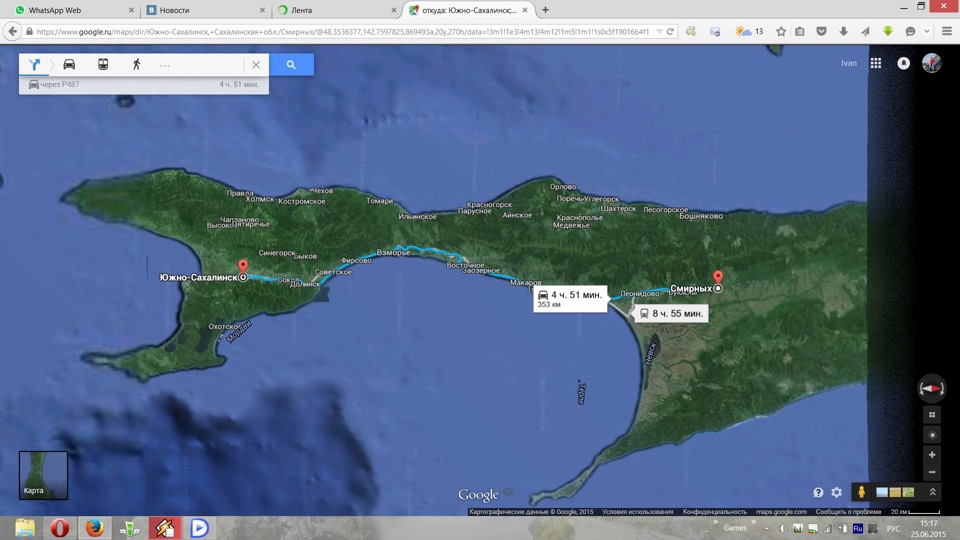Select walking travel mode

[x=137, y=64]
